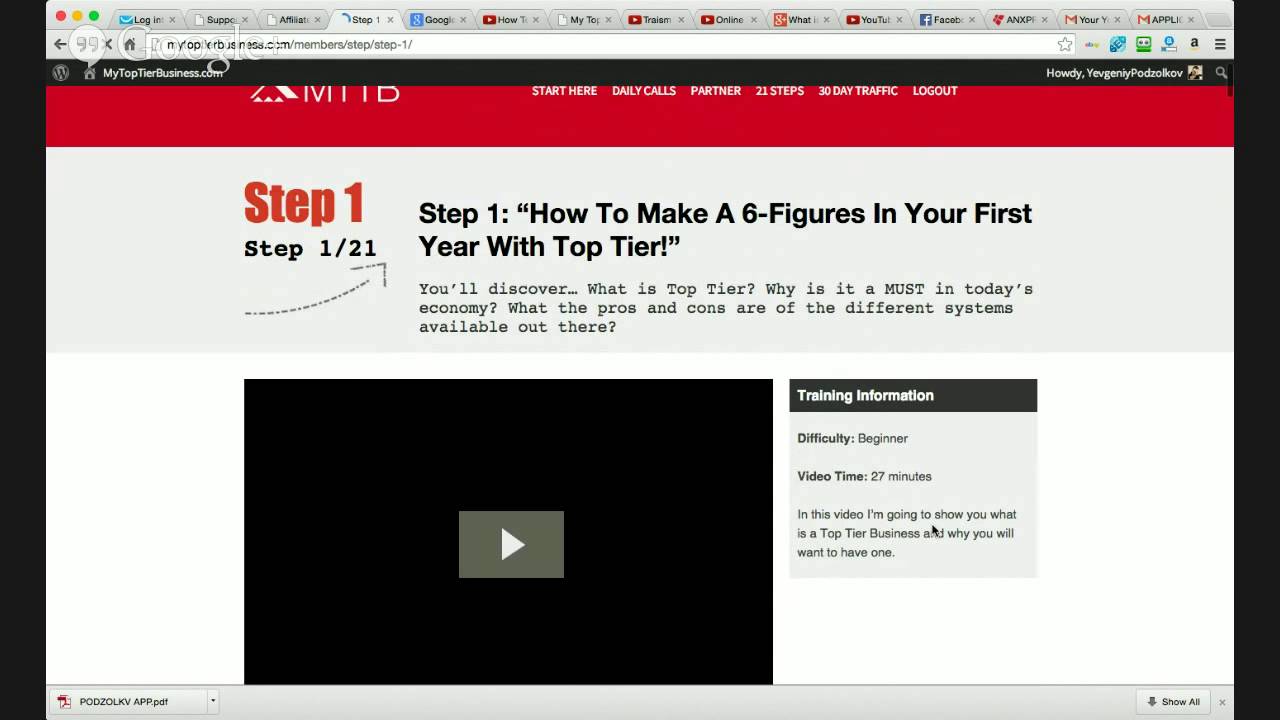Open the Amazon extension icon
This screenshot has height=720, width=1280.
tap(1194, 44)
